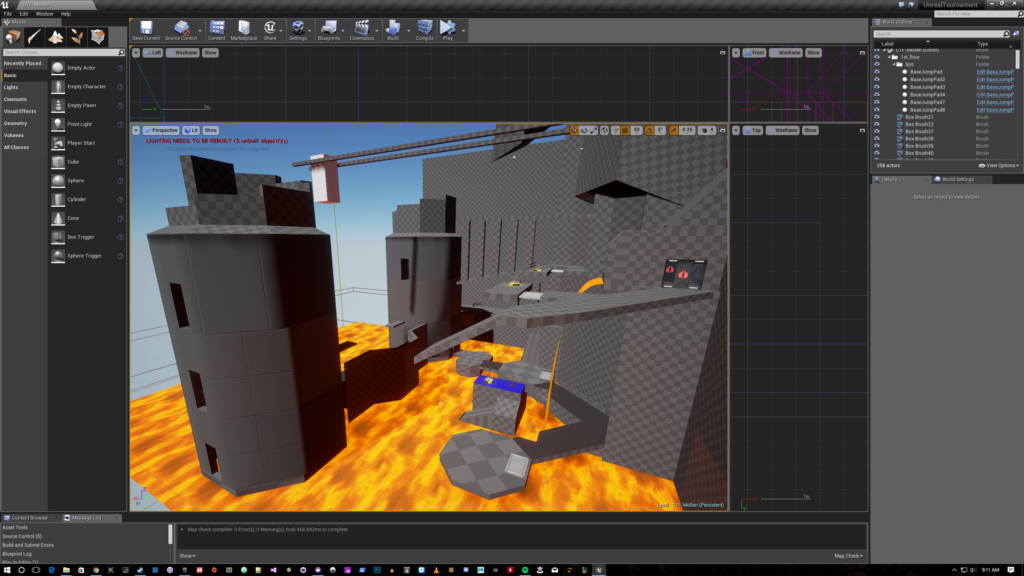The width and height of the screenshot is (1024, 576).
Task: Click Lit button in perspective viewport
Action: tap(191, 131)
